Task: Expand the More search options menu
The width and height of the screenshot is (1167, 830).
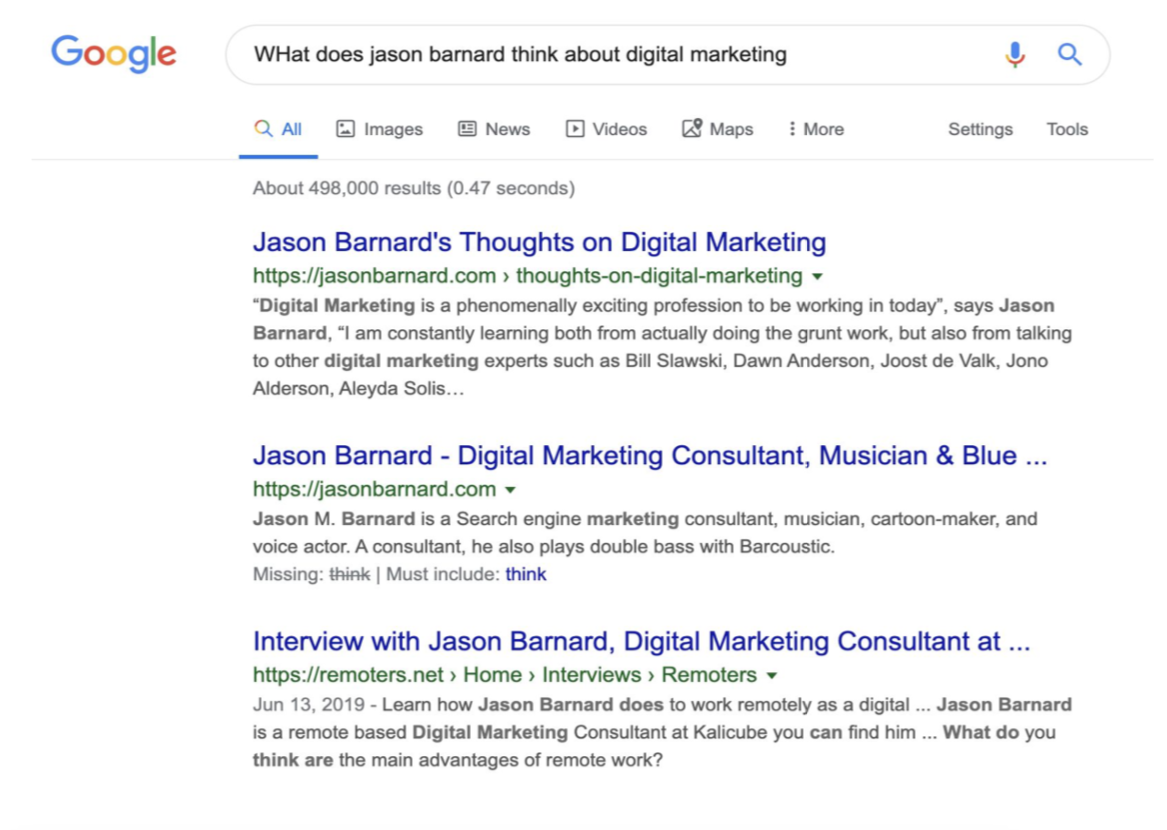Action: point(816,130)
